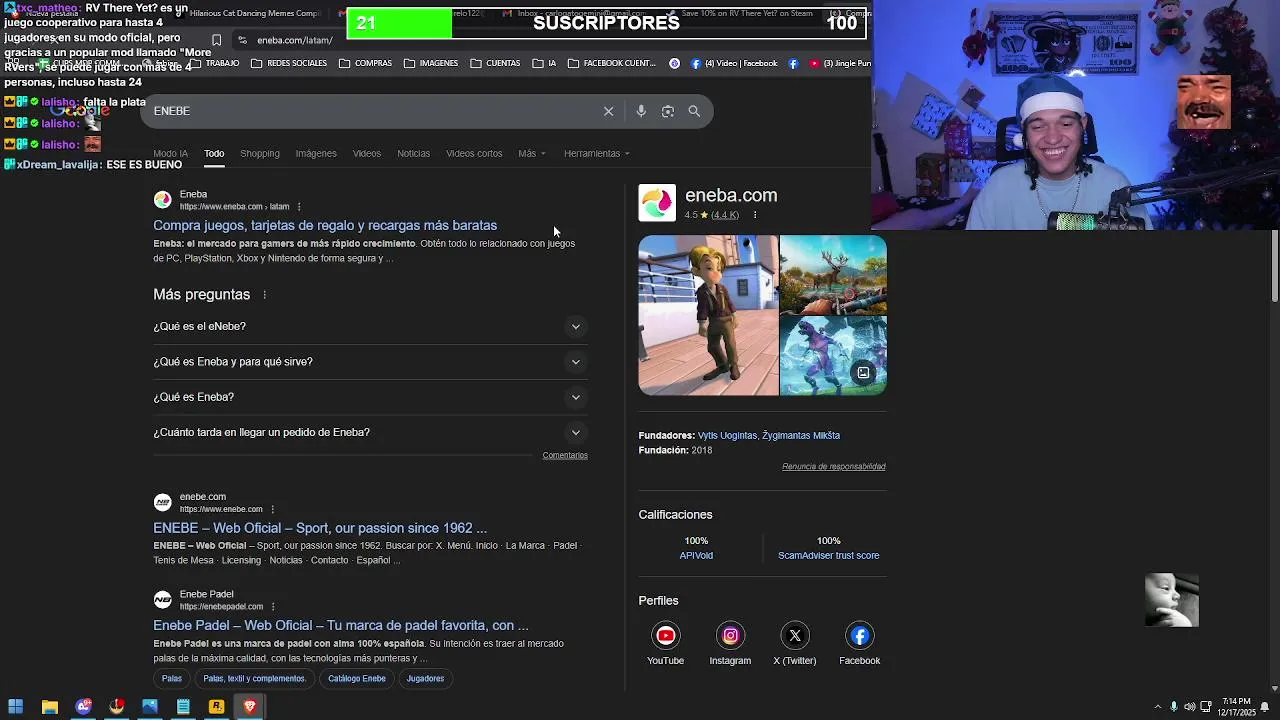Open the X (Twitter) profile icon
The width and height of the screenshot is (1280, 720).
tap(795, 635)
